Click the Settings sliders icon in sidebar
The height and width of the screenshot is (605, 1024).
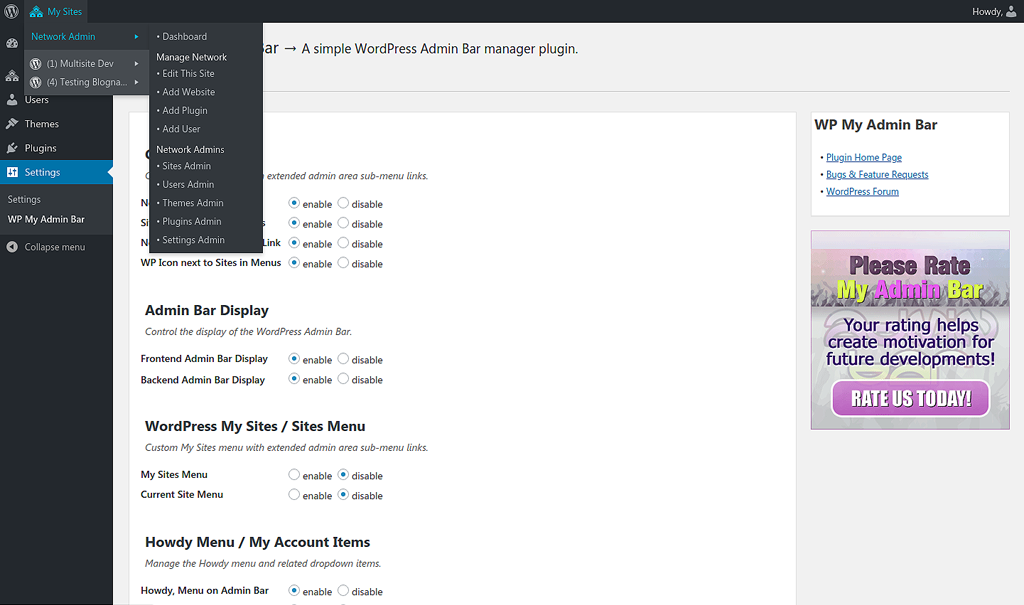pos(12,172)
